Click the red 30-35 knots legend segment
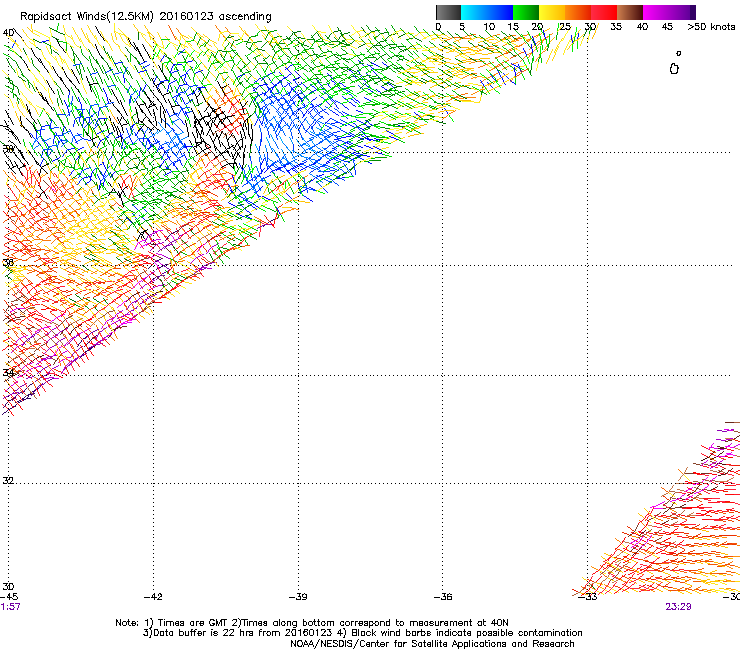 (x=604, y=12)
